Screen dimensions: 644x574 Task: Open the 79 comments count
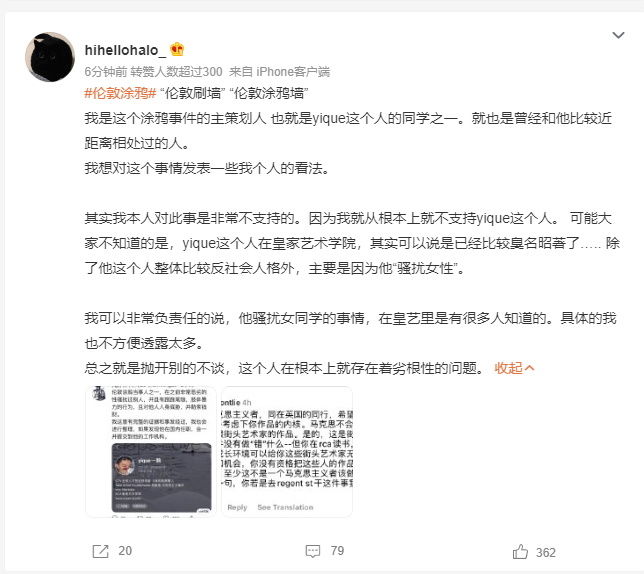[337, 551]
